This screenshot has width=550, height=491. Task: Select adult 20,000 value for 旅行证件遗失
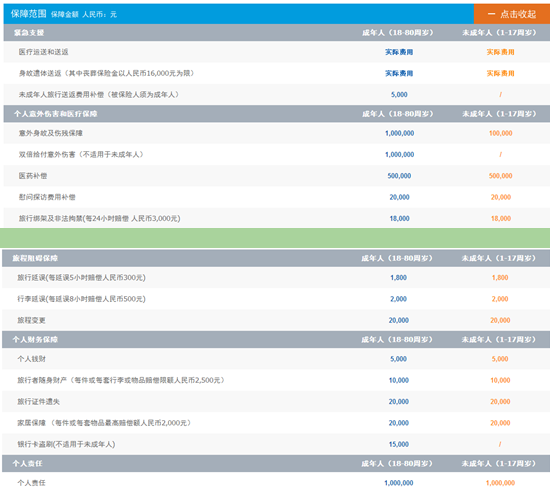pyautogui.click(x=398, y=402)
